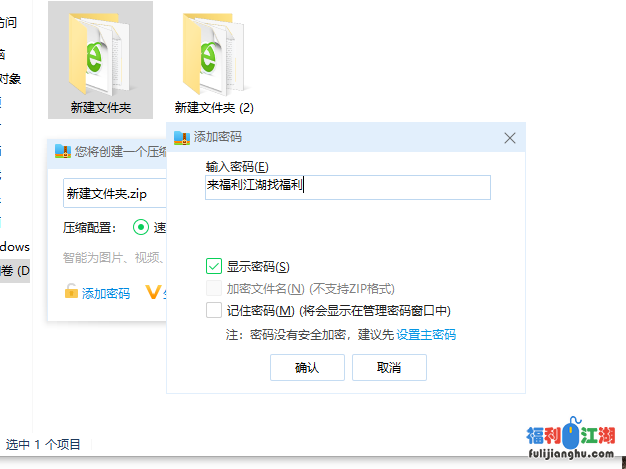Click the 福利江湖 mouse logo watermark
626x469 pixels.
(572, 437)
